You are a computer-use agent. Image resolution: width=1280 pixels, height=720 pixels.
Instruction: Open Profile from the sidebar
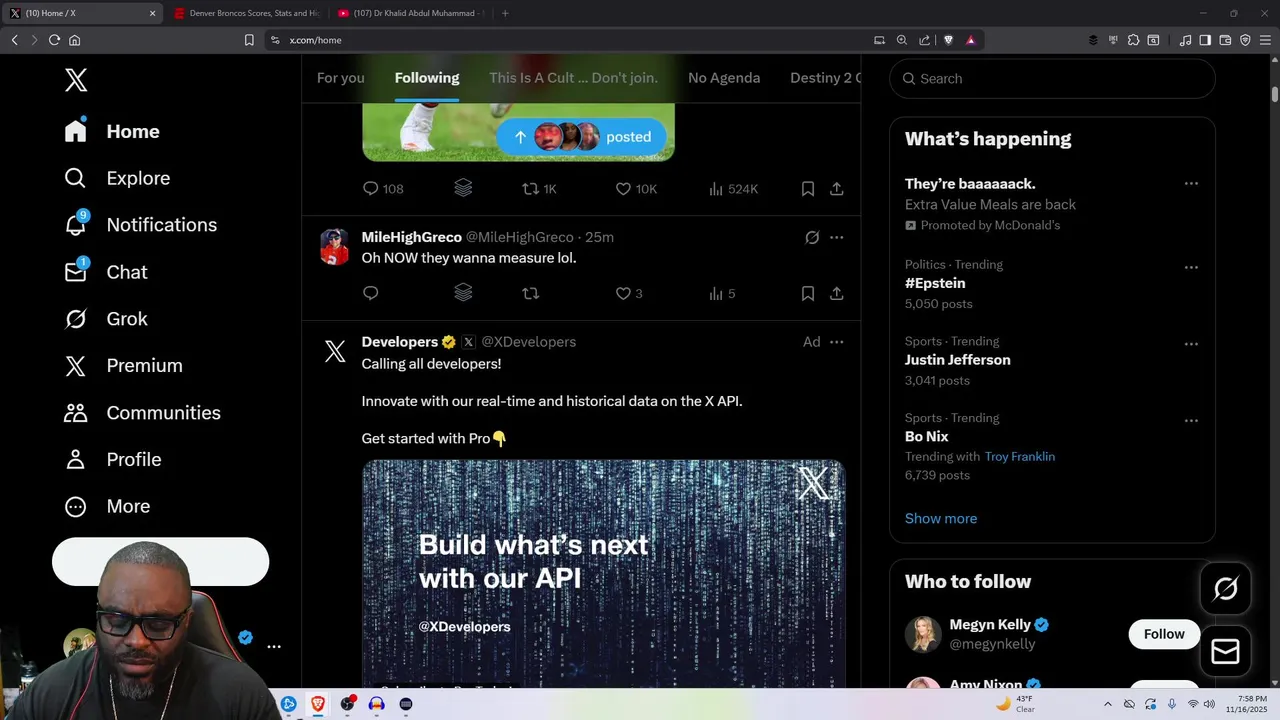112,459
